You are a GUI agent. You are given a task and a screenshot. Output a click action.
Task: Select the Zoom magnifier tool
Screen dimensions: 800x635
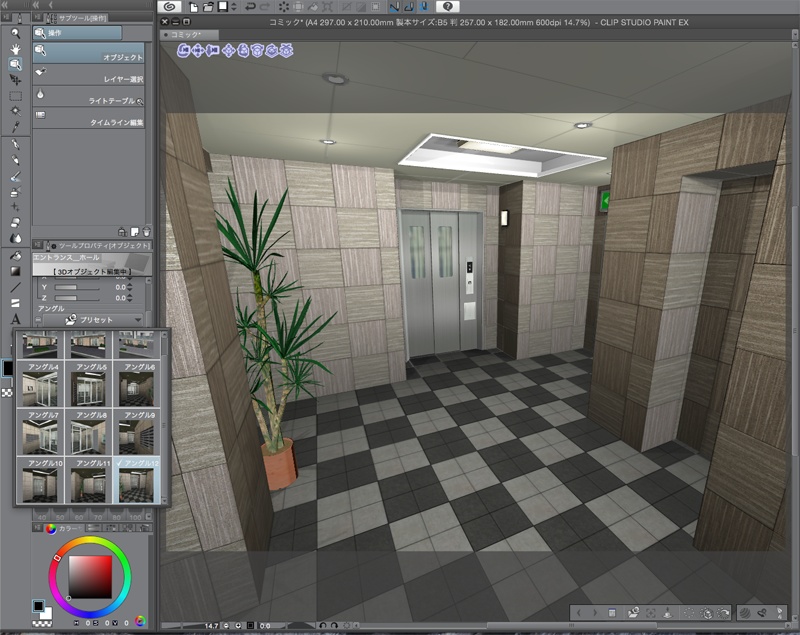pyautogui.click(x=16, y=34)
